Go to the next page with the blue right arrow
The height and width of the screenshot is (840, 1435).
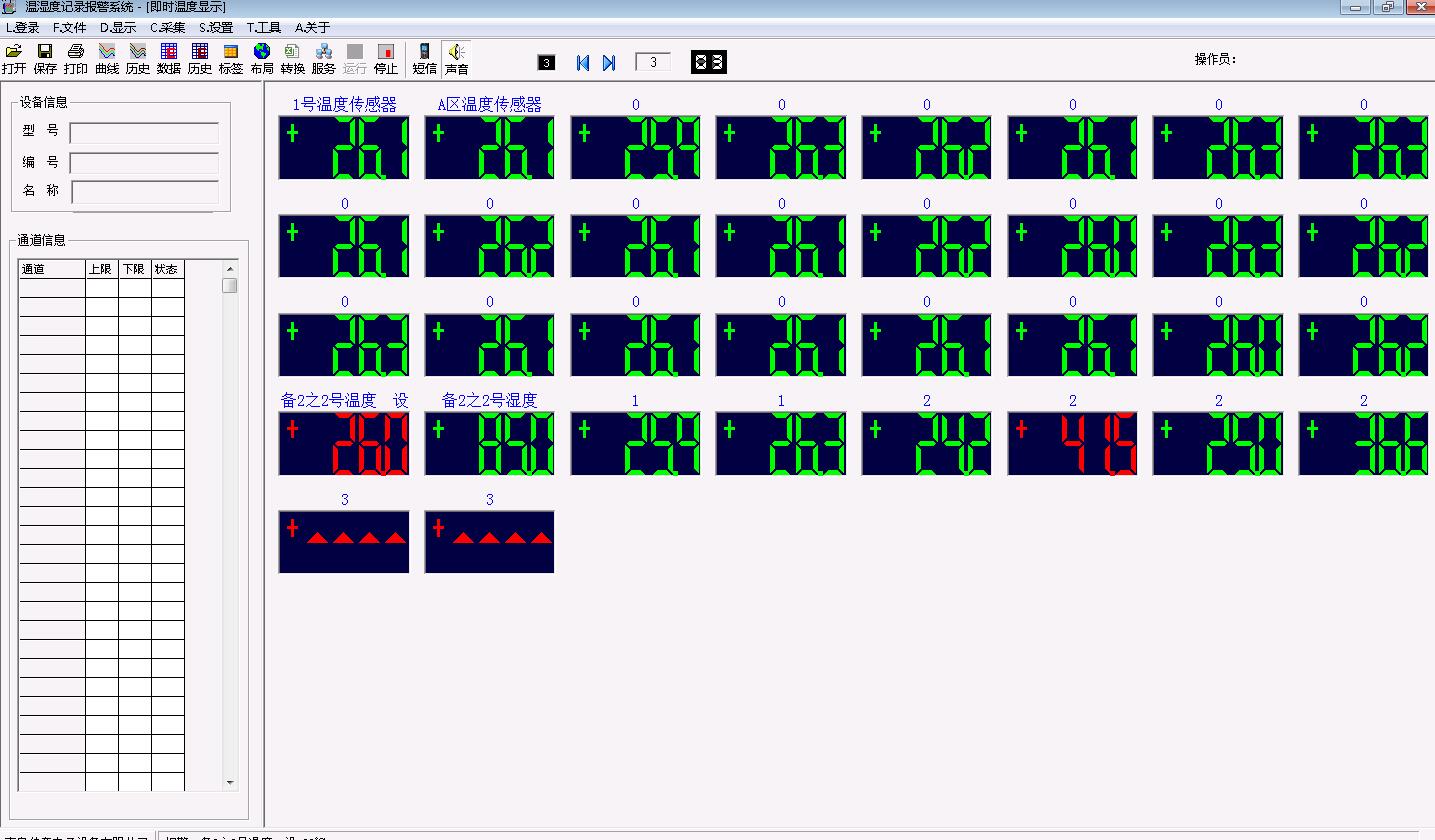point(609,63)
